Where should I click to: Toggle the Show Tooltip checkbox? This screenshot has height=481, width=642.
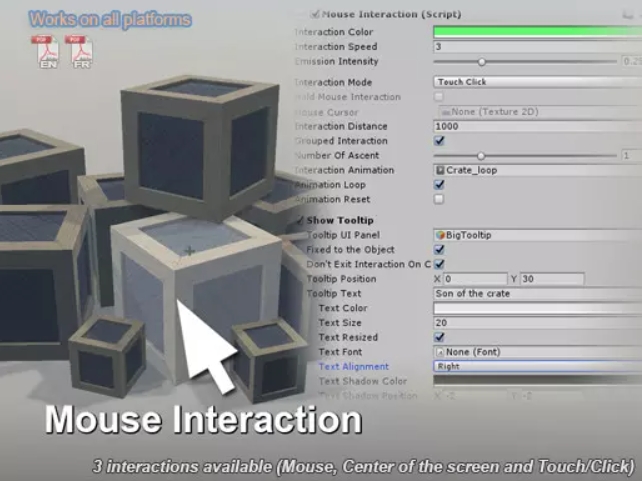tap(300, 220)
